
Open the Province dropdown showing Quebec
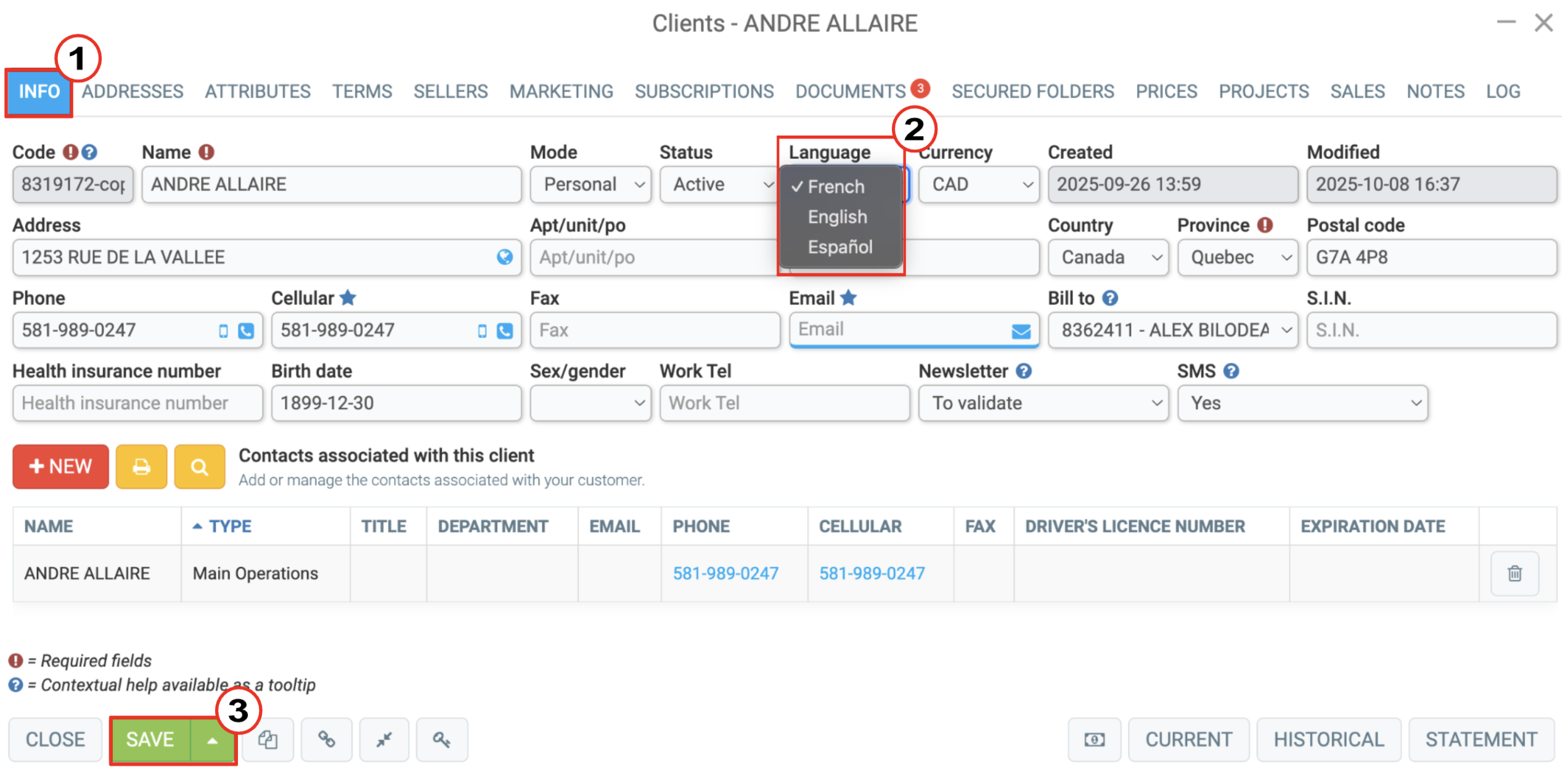click(1237, 257)
